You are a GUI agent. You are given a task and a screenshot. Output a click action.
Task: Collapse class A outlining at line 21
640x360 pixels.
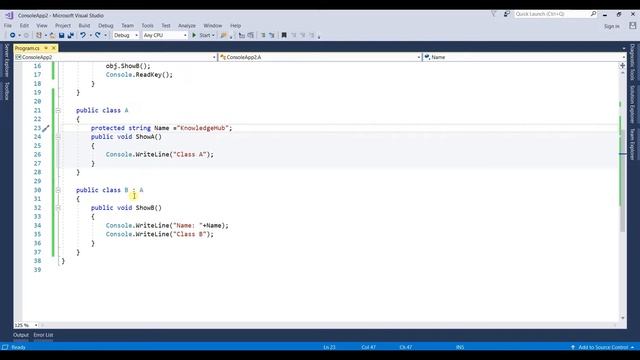(x=58, y=111)
